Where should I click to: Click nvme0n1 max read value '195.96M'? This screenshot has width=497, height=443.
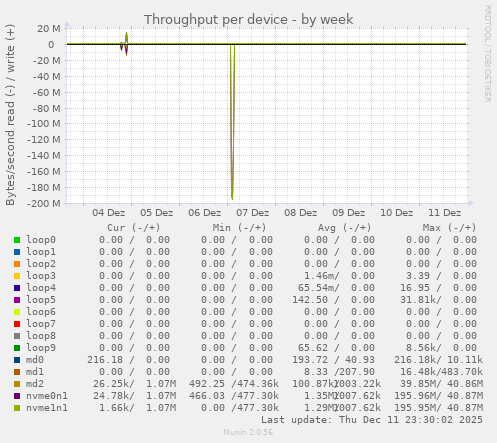click(415, 396)
